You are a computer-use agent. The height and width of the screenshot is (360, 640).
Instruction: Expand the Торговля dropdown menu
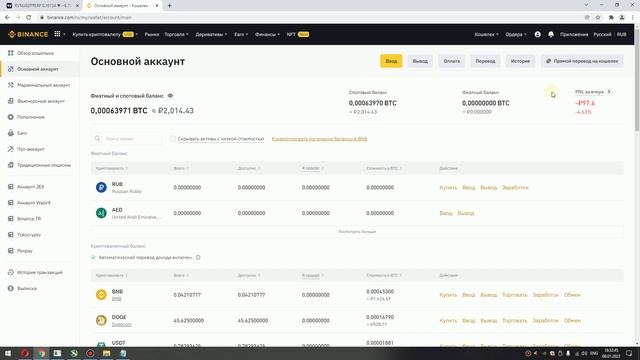click(176, 34)
